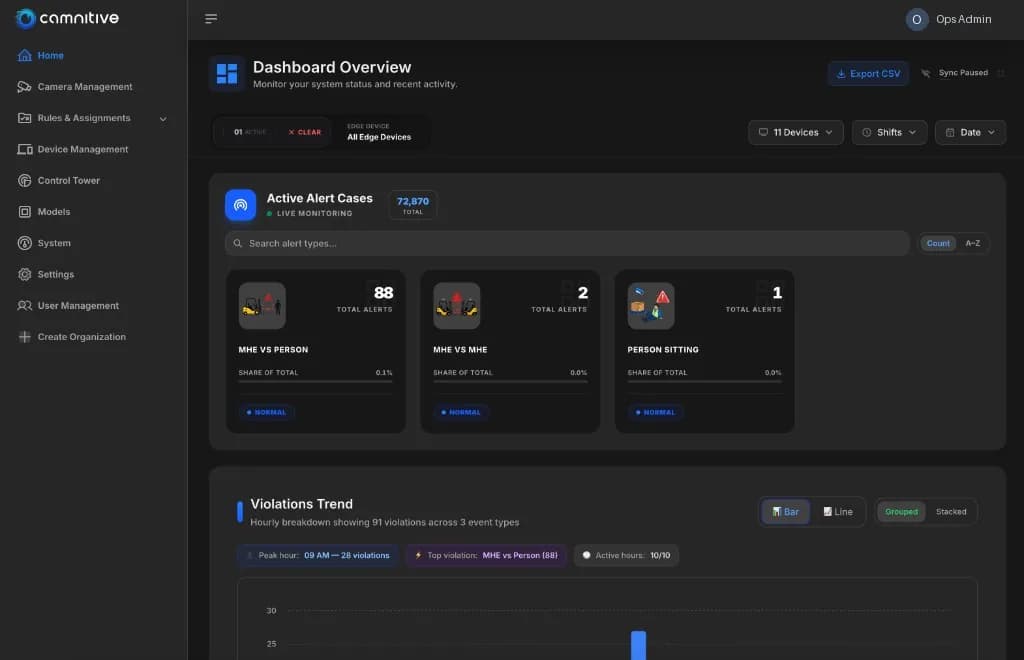Click the Device Management devices icon
The height and width of the screenshot is (660, 1024).
(x=25, y=149)
